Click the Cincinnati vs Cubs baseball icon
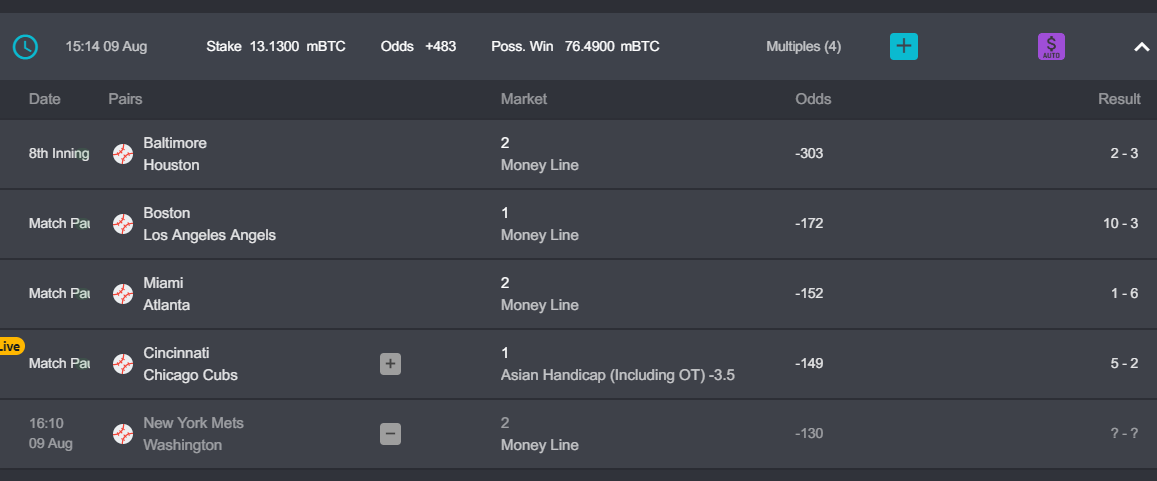The image size is (1157, 481). 123,364
